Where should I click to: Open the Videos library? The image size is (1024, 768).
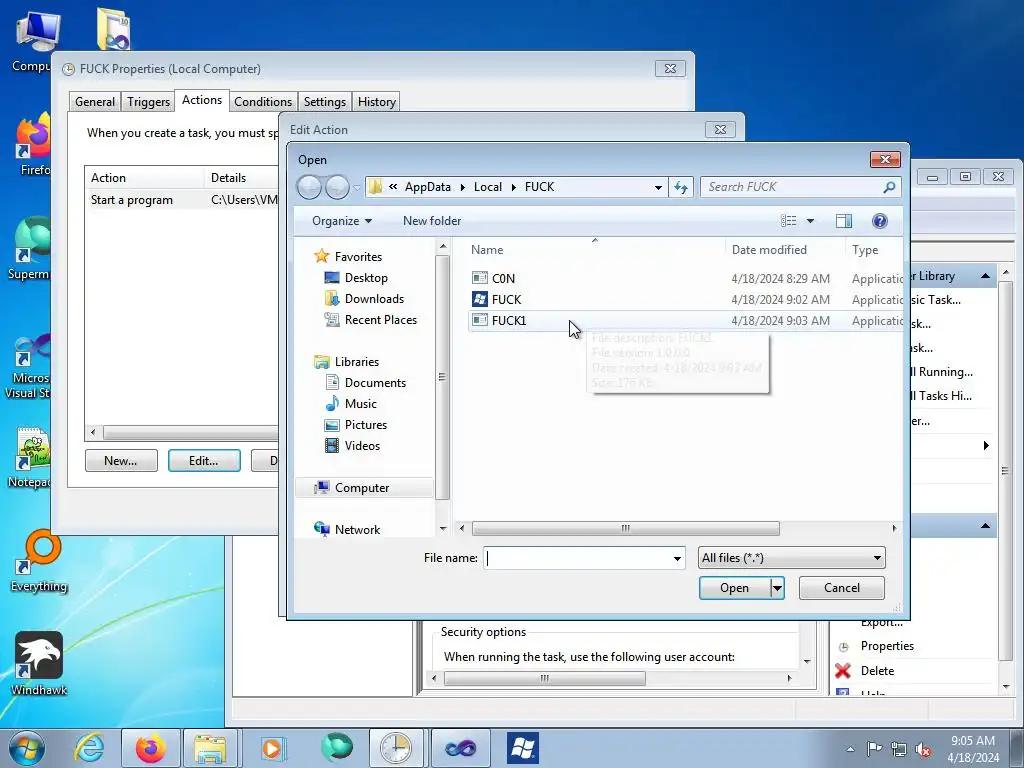click(353, 445)
